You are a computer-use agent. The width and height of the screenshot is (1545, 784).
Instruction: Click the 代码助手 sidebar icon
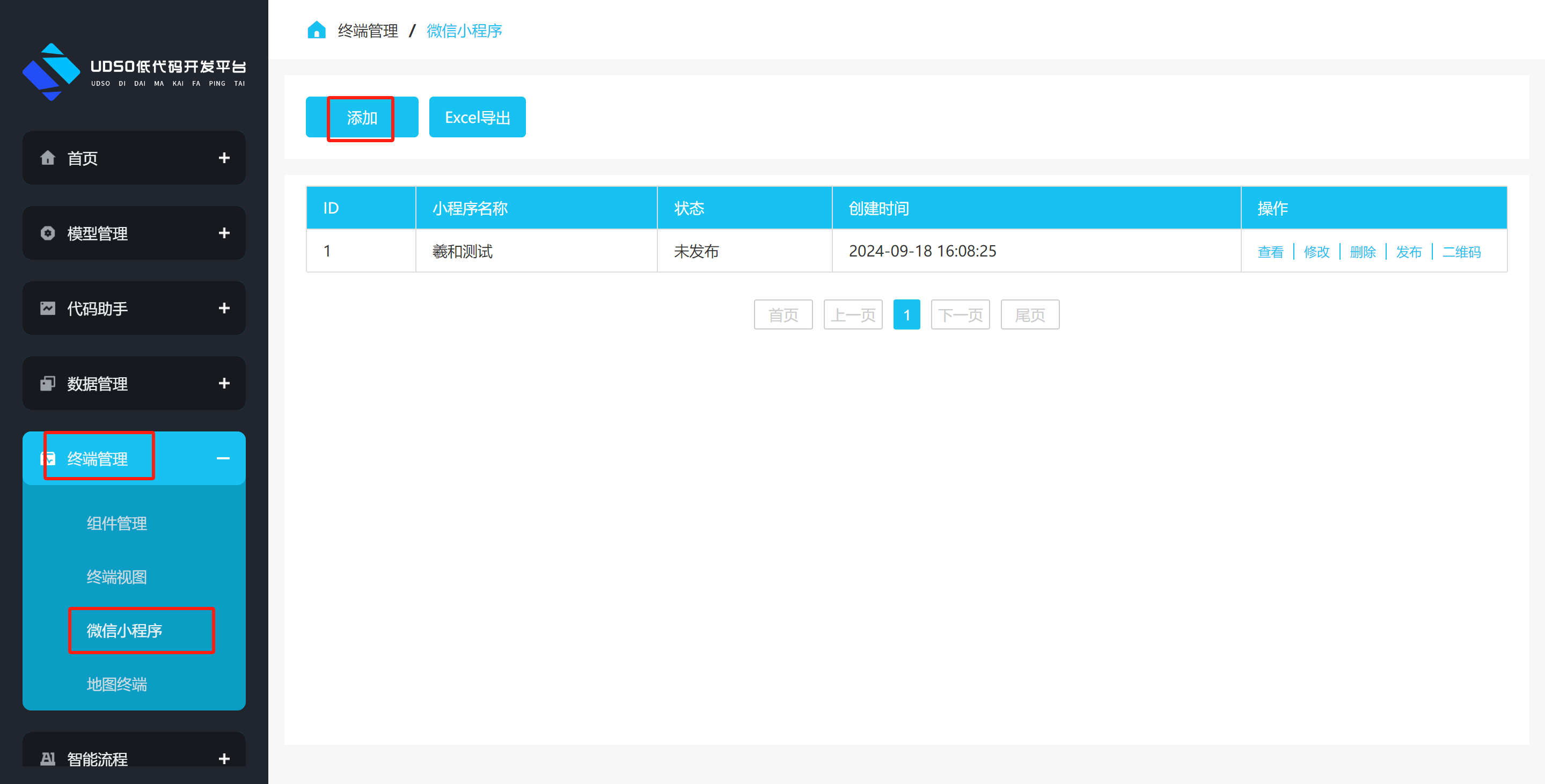47,309
